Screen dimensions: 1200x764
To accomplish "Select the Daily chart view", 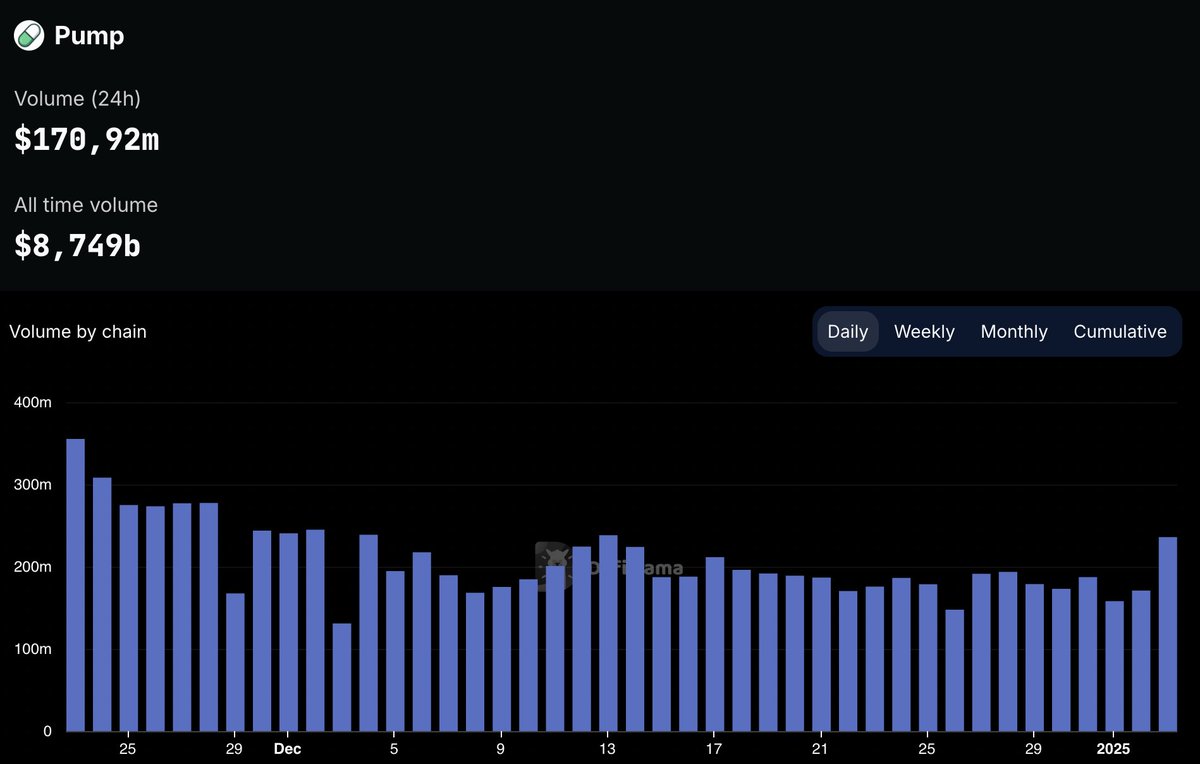I will click(848, 332).
